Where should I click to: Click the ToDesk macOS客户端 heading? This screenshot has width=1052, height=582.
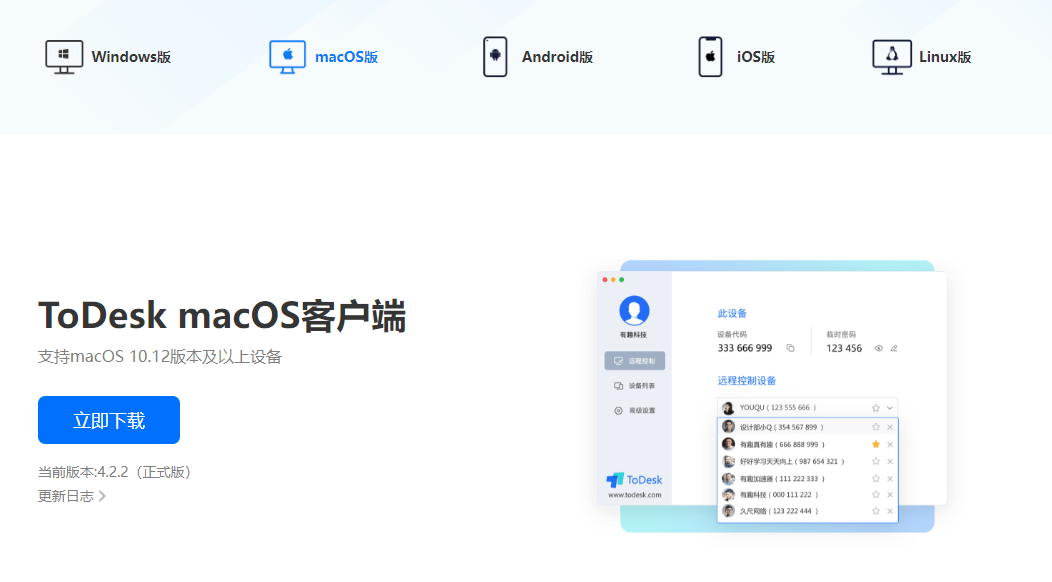coord(222,316)
